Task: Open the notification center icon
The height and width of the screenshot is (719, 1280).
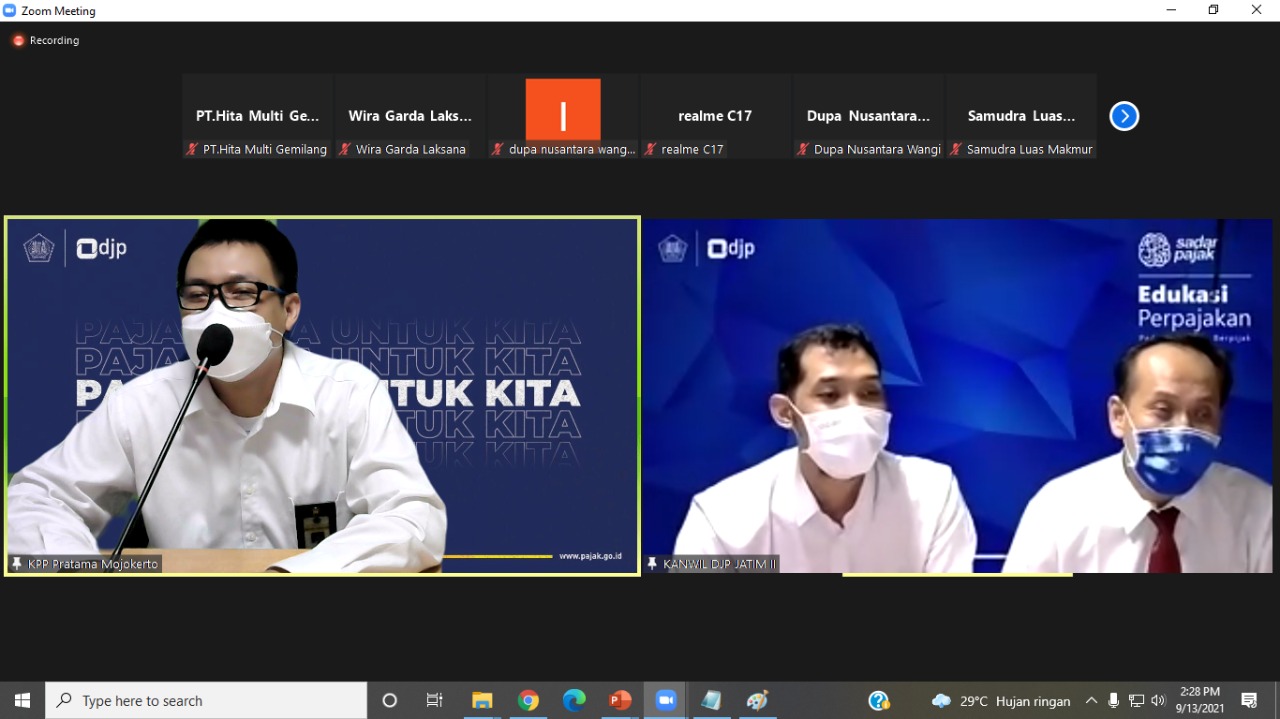Action: click(1249, 700)
